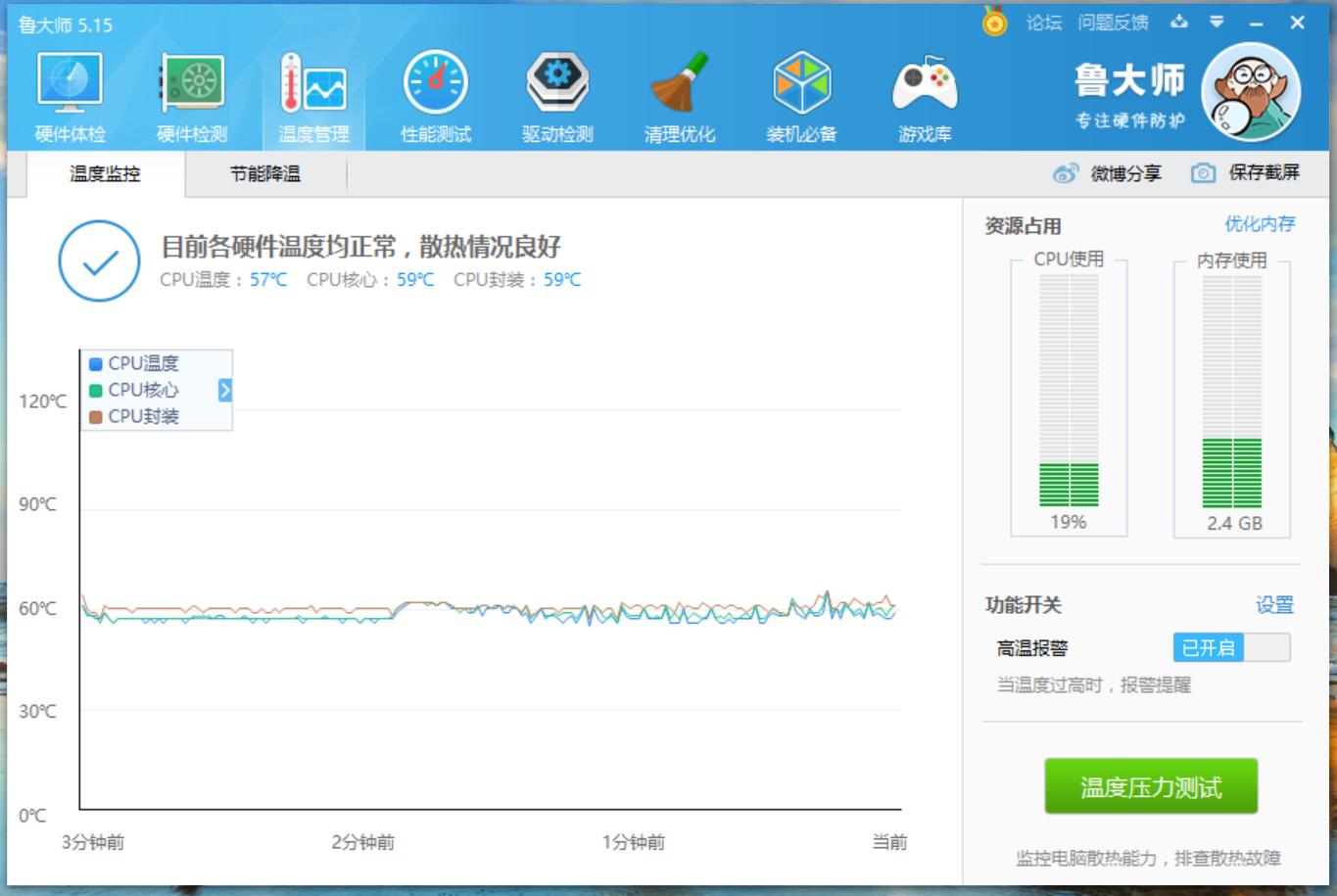Viewport: 1337px width, 896px height.
Task: Open 驱动检测 driver detection
Action: pos(556,93)
